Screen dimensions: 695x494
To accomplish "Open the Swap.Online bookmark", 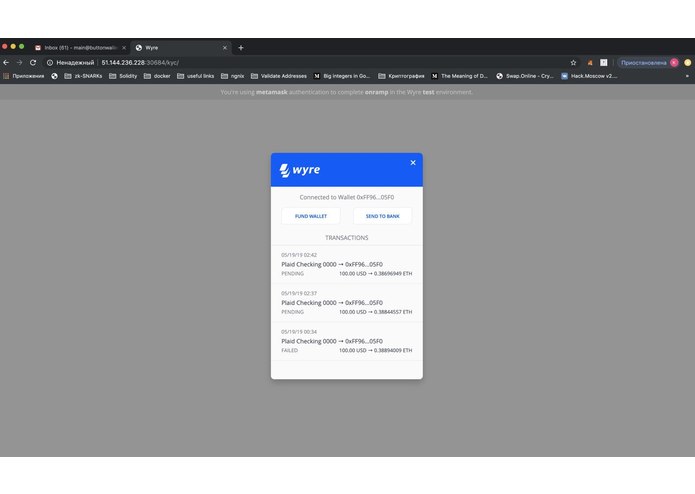I will (525, 76).
